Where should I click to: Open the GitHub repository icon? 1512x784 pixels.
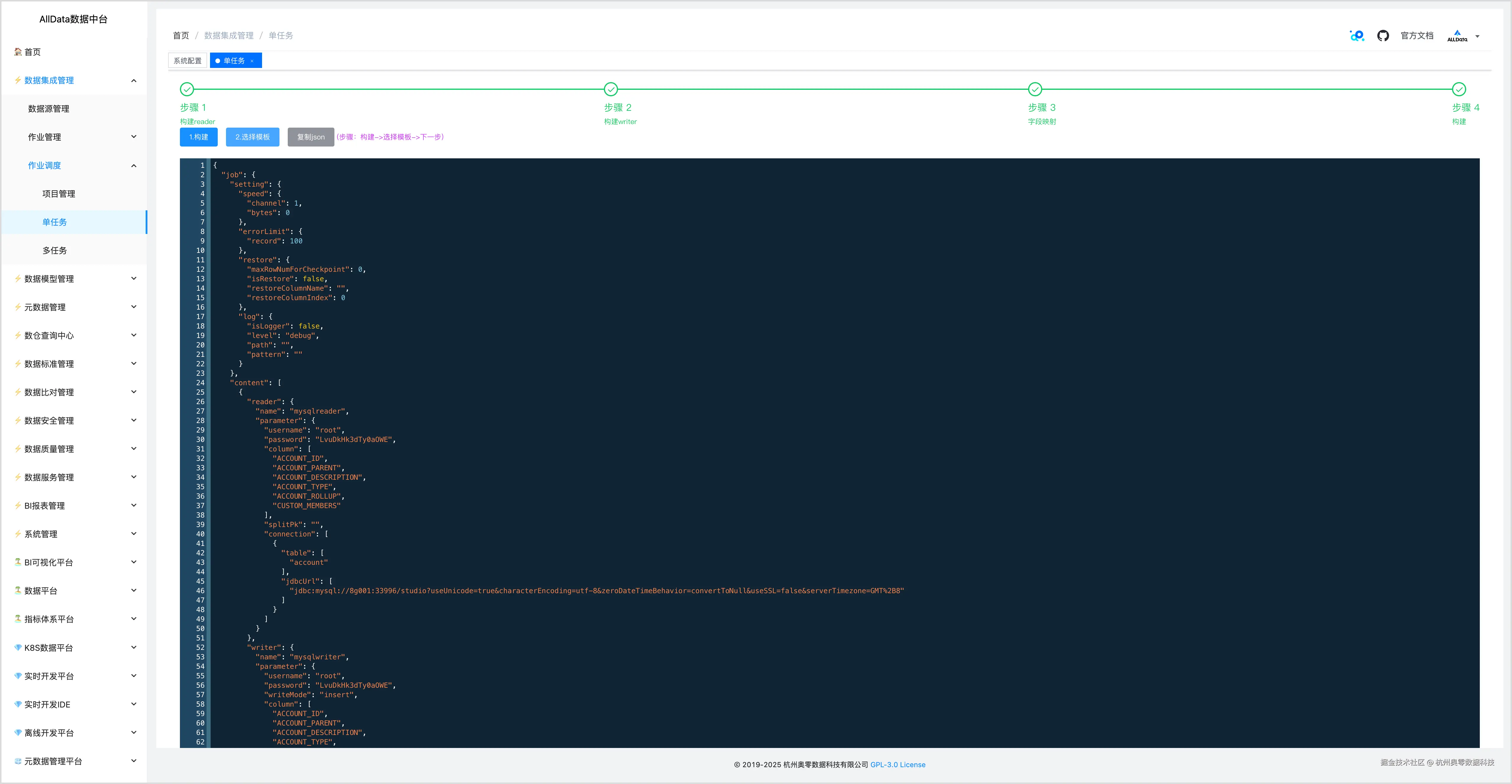1383,36
